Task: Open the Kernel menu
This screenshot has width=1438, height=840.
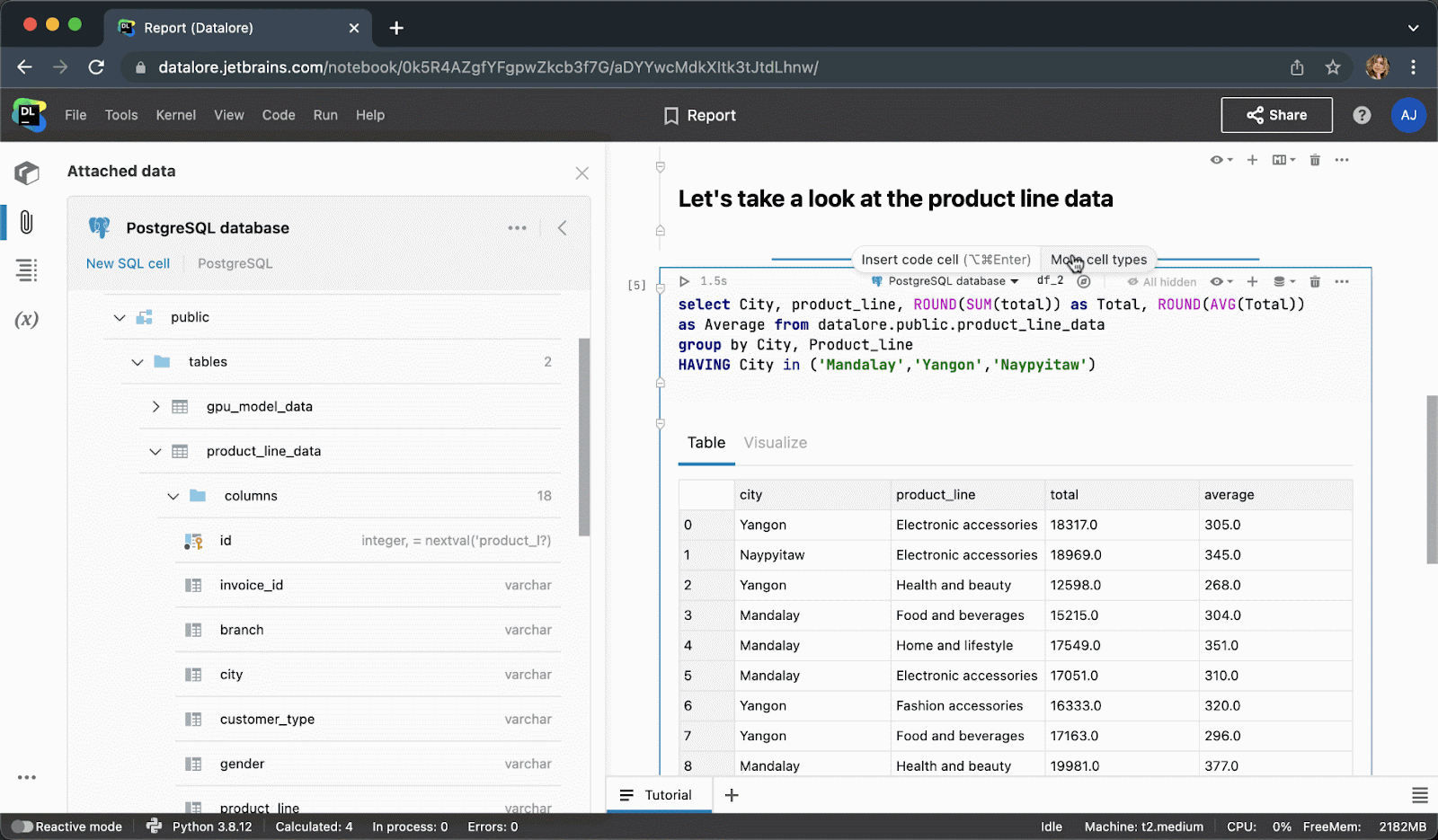Action: [x=175, y=115]
